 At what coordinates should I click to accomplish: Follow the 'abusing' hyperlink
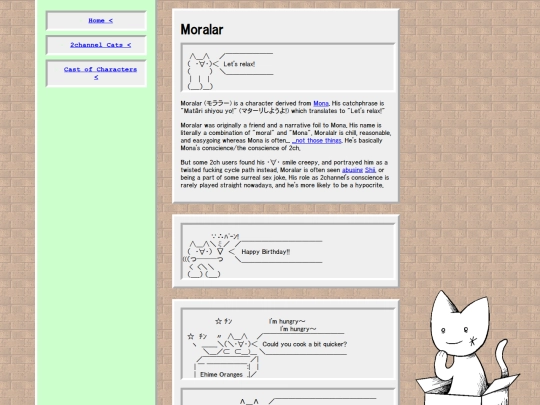point(352,170)
